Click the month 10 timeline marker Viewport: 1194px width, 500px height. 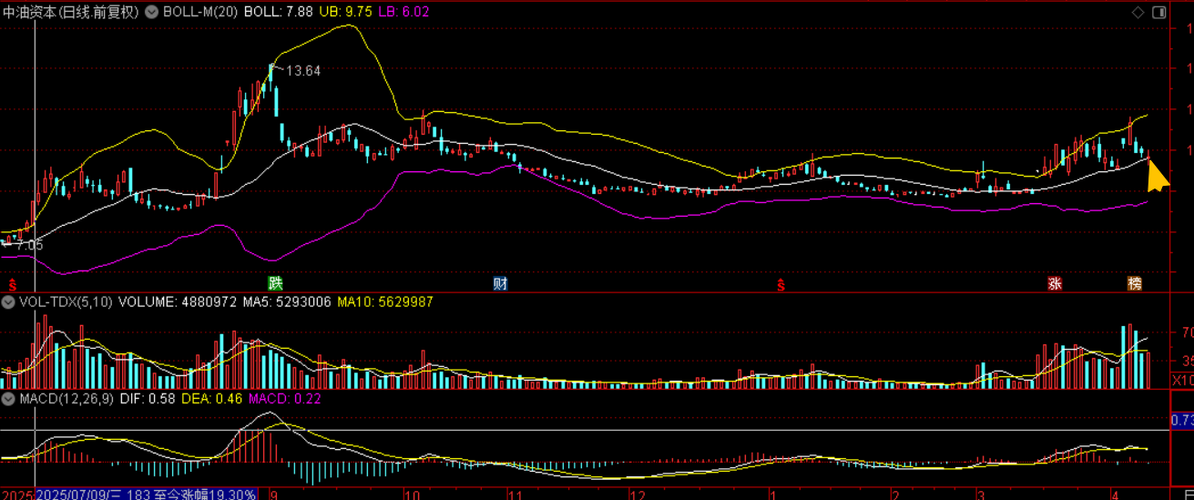413,494
